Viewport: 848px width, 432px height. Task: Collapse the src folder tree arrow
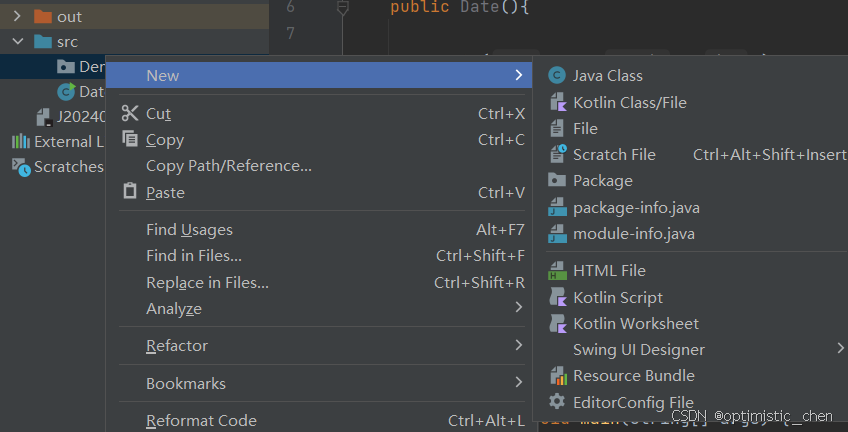[x=18, y=42]
